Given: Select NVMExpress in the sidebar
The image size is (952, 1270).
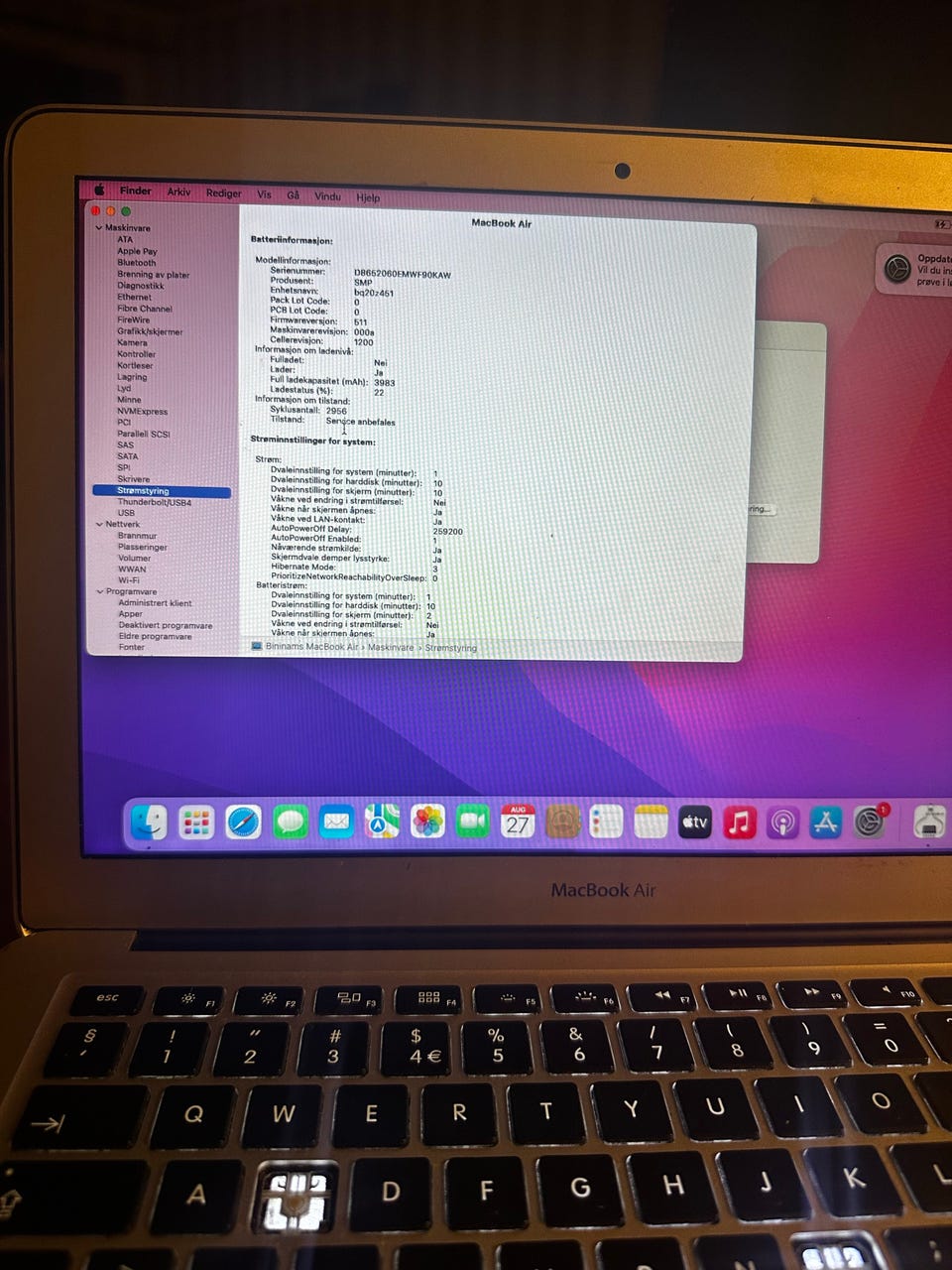Looking at the screenshot, I should [x=142, y=411].
